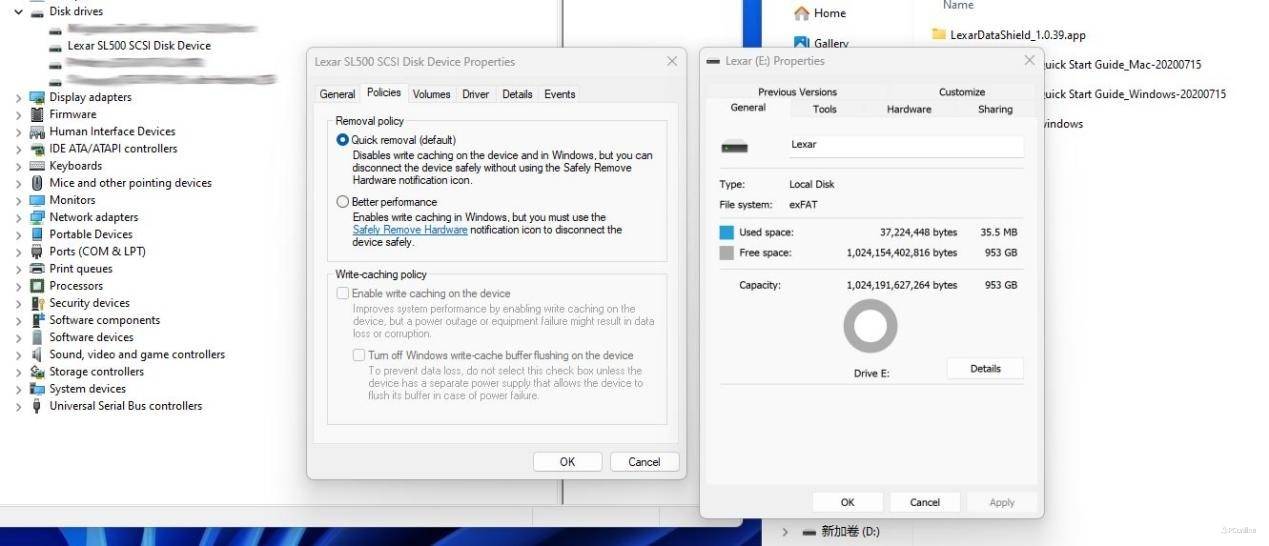Select the Better performance radio button
The image size is (1269, 546).
pos(343,202)
